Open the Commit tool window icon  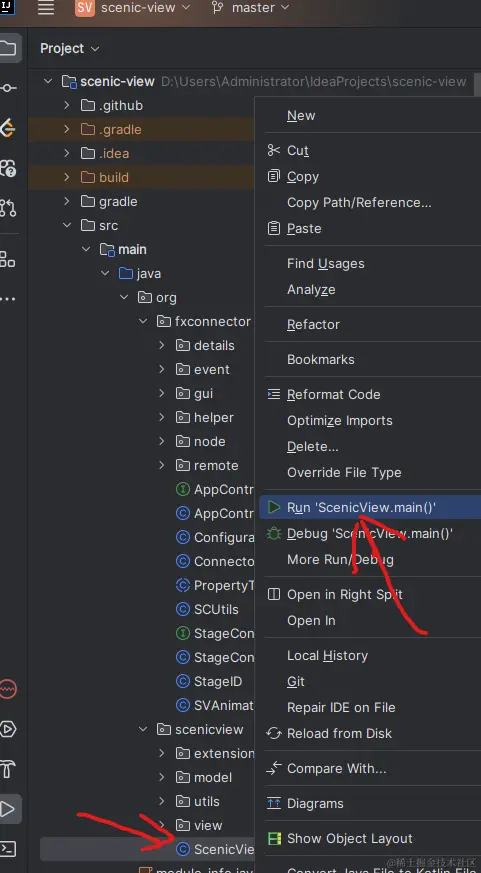pyautogui.click(x=8, y=88)
